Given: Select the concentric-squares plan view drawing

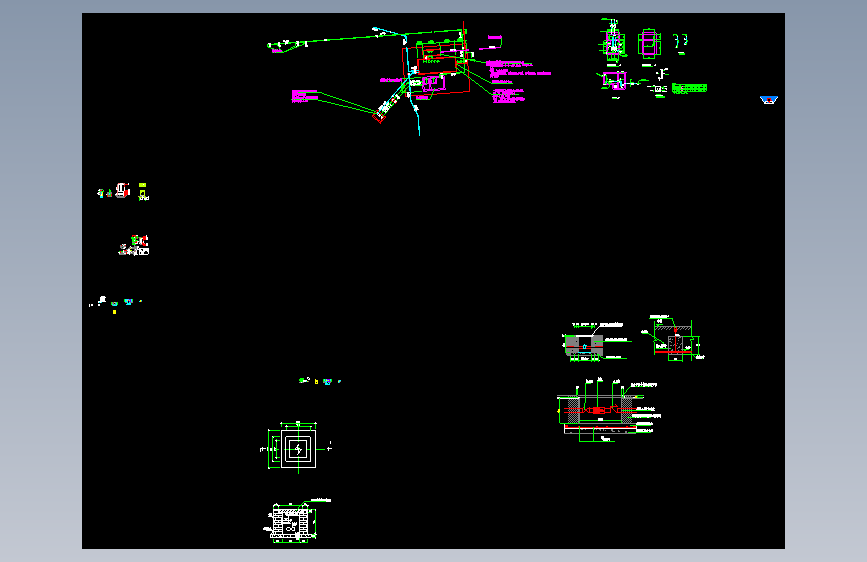Looking at the screenshot, I should (x=297, y=448).
